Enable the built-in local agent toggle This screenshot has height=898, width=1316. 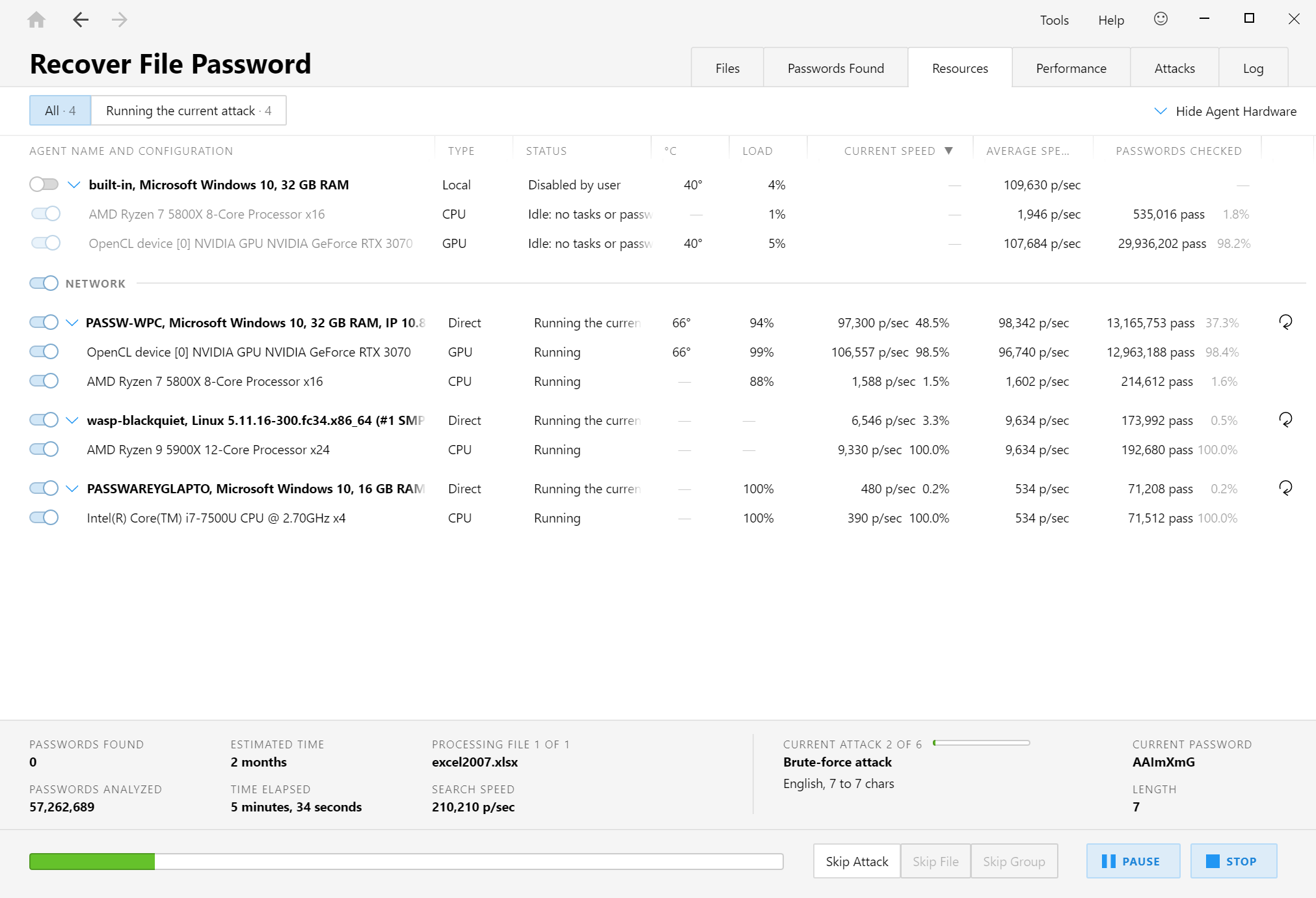point(44,184)
